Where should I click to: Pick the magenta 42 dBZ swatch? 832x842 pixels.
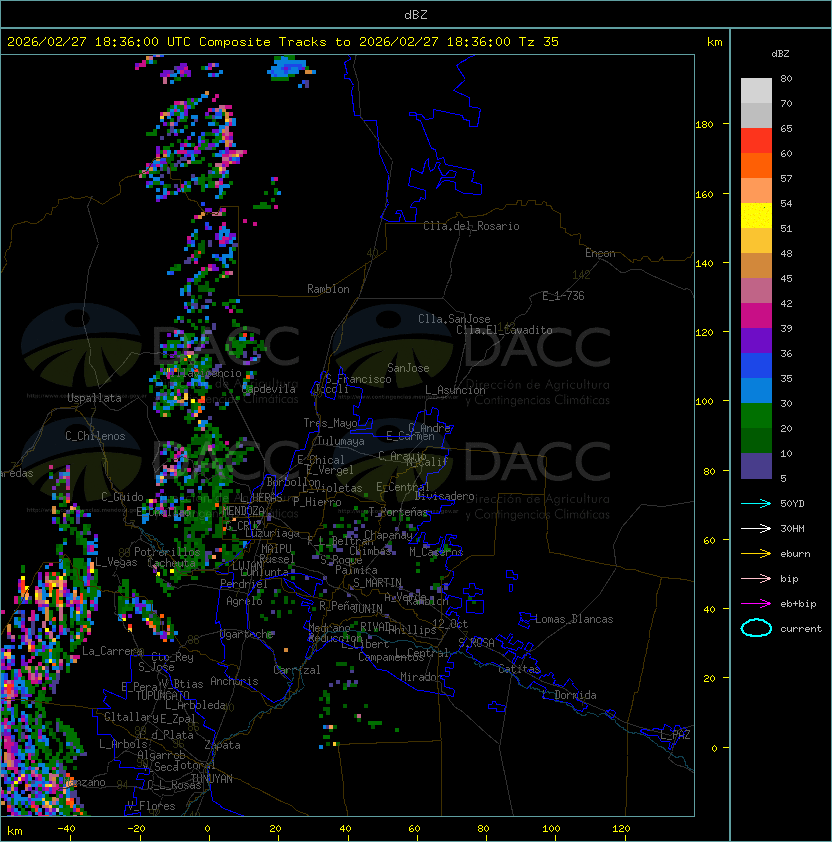coord(756,316)
